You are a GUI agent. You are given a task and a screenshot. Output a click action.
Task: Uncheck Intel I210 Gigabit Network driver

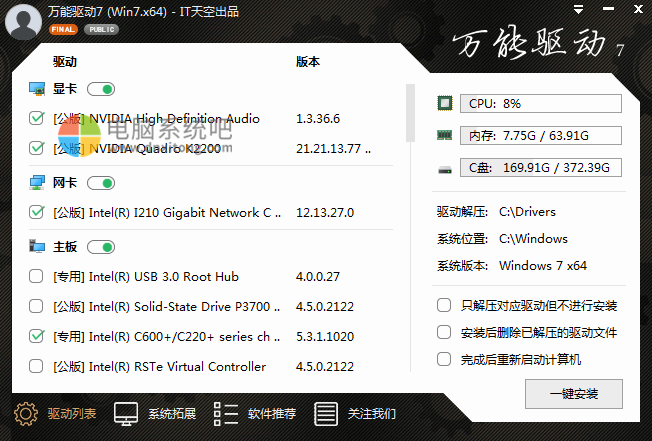pos(36,212)
